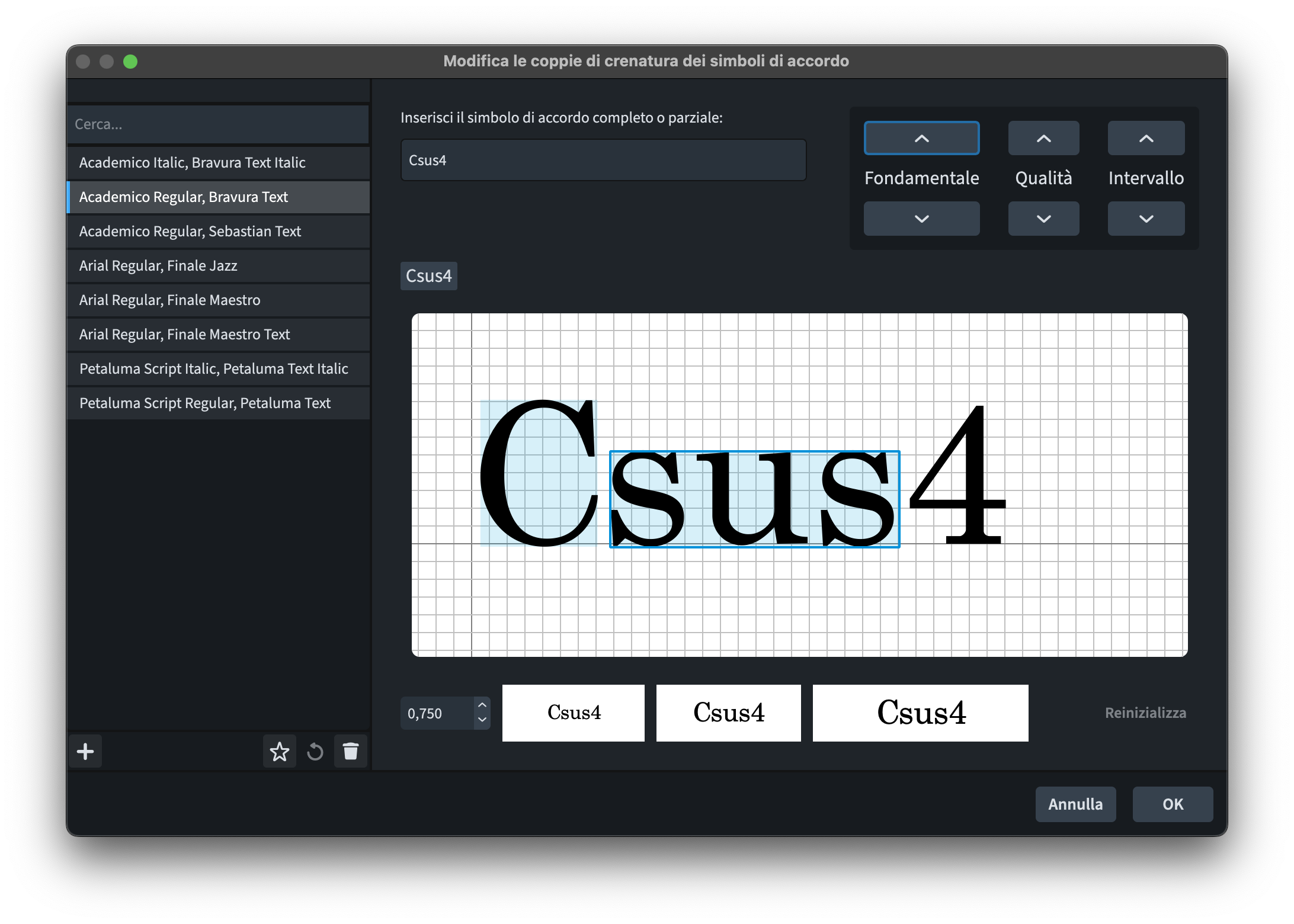
Task: Increase the 0,750 scale value with the up stepper
Action: point(482,705)
